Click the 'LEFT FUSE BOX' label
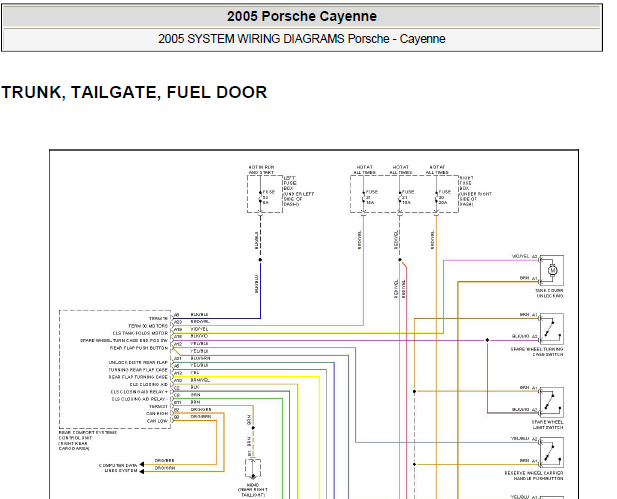 click(299, 191)
